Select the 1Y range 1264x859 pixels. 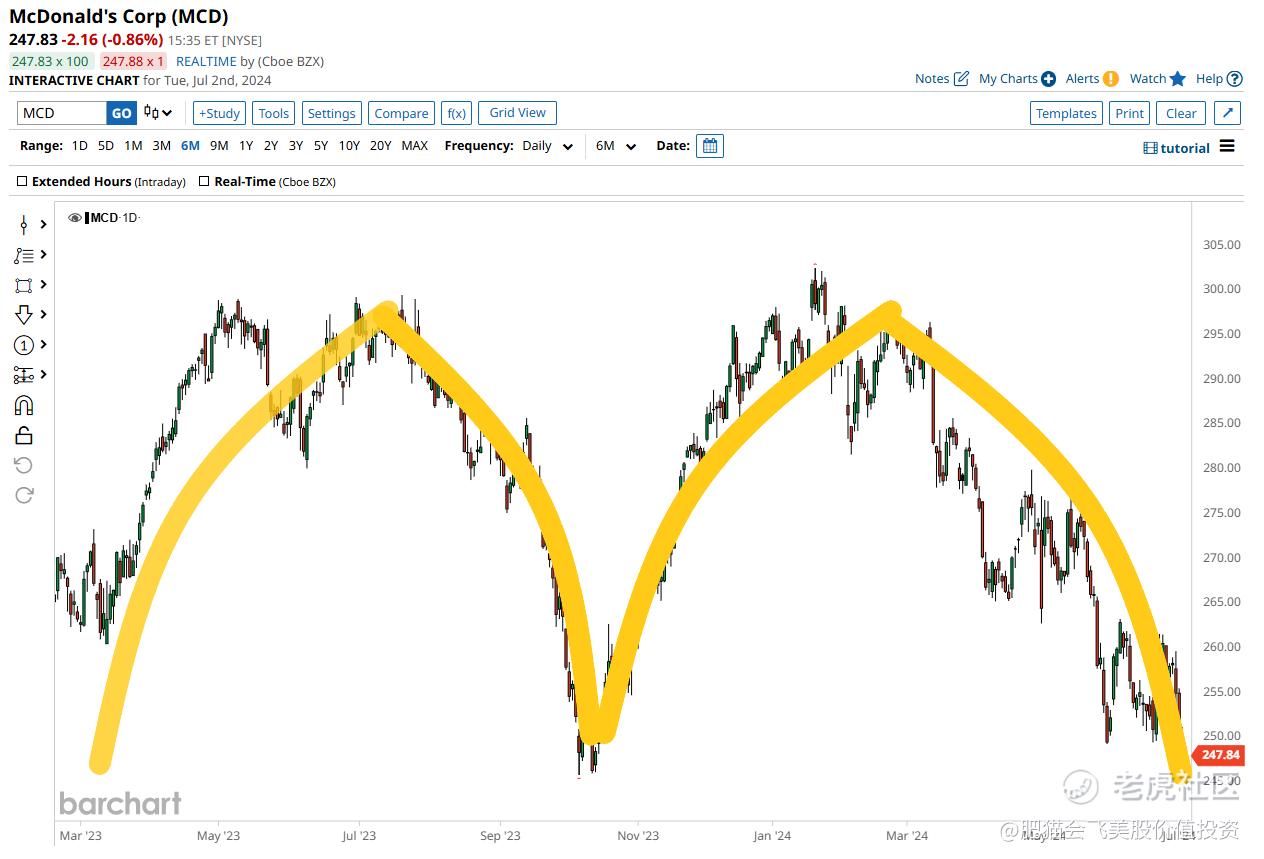tap(246, 146)
